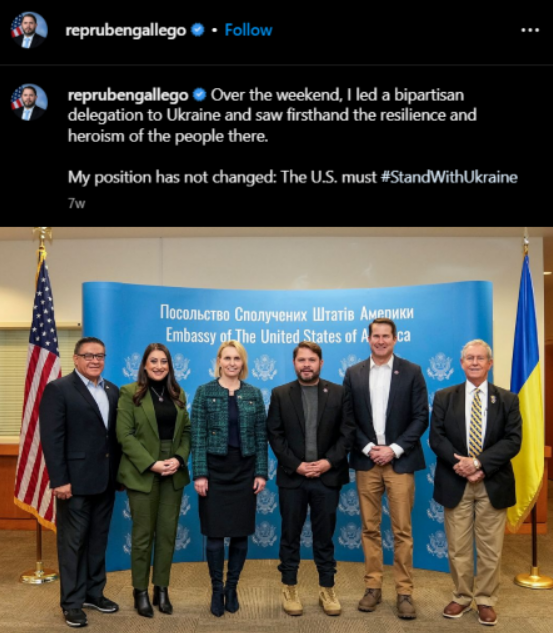Open the three-dot more options menu
This screenshot has height=633, width=553.
[x=530, y=30]
